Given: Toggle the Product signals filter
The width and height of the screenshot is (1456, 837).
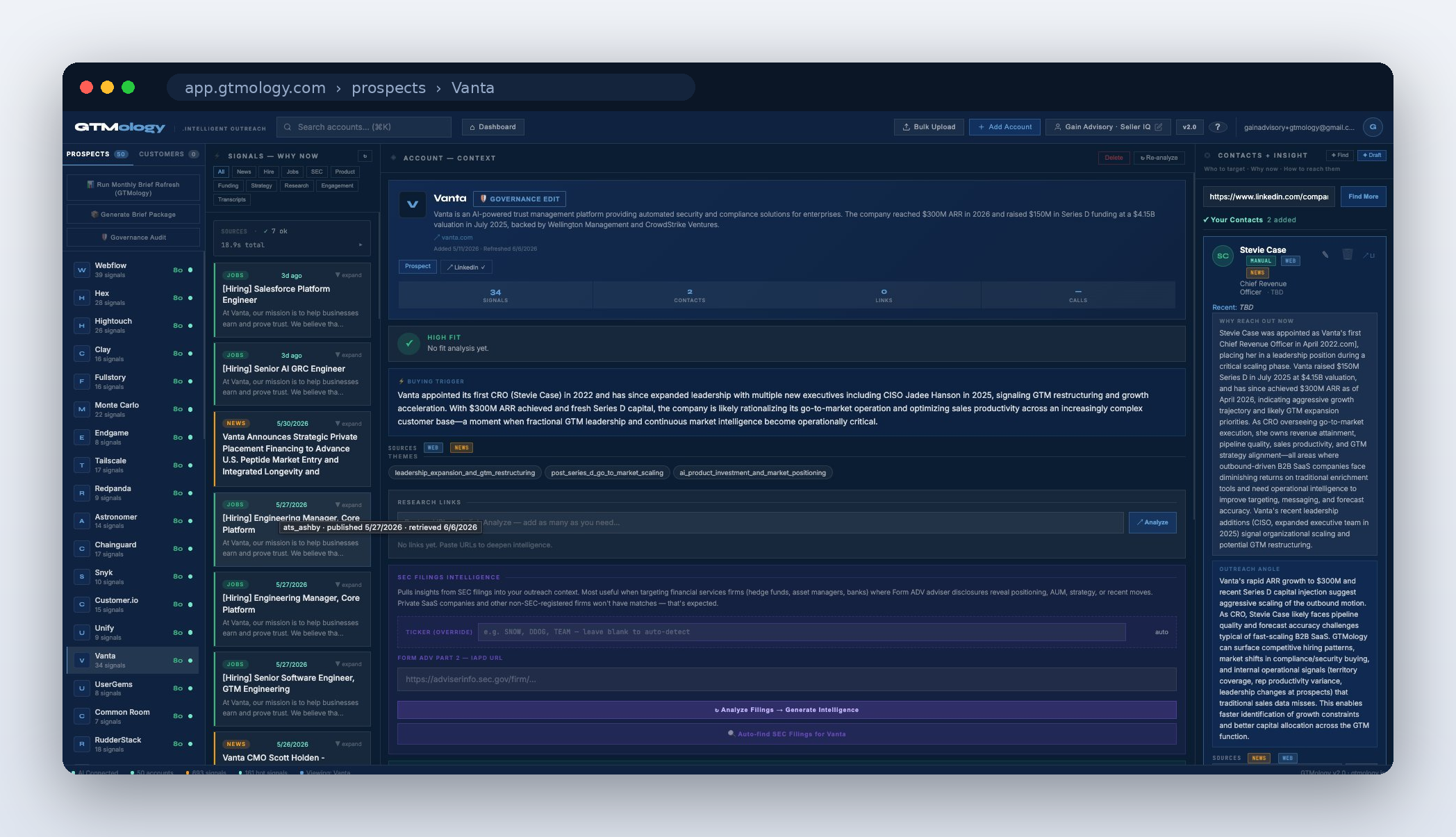Looking at the screenshot, I should (345, 172).
